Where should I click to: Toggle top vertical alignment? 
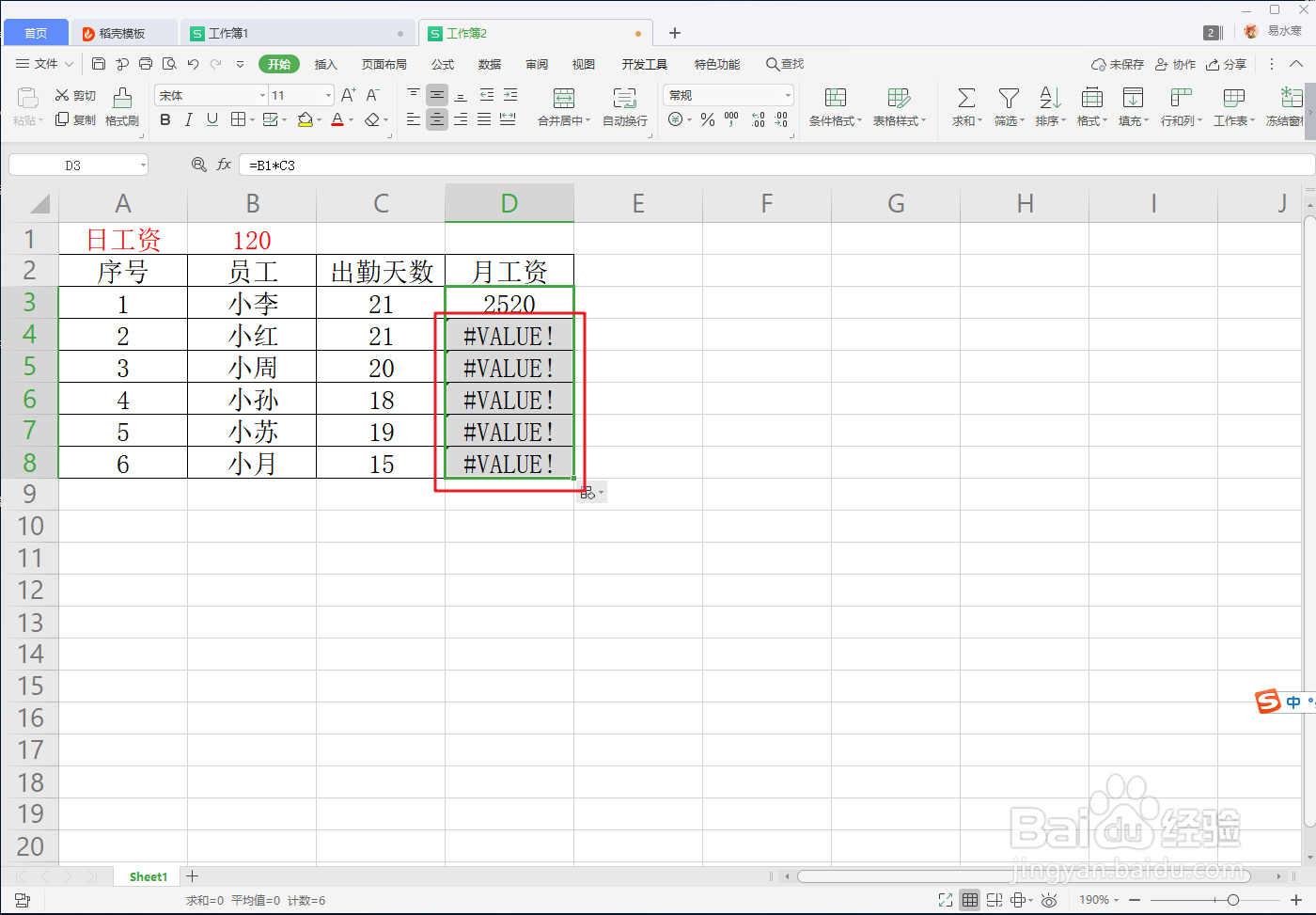pos(414,94)
